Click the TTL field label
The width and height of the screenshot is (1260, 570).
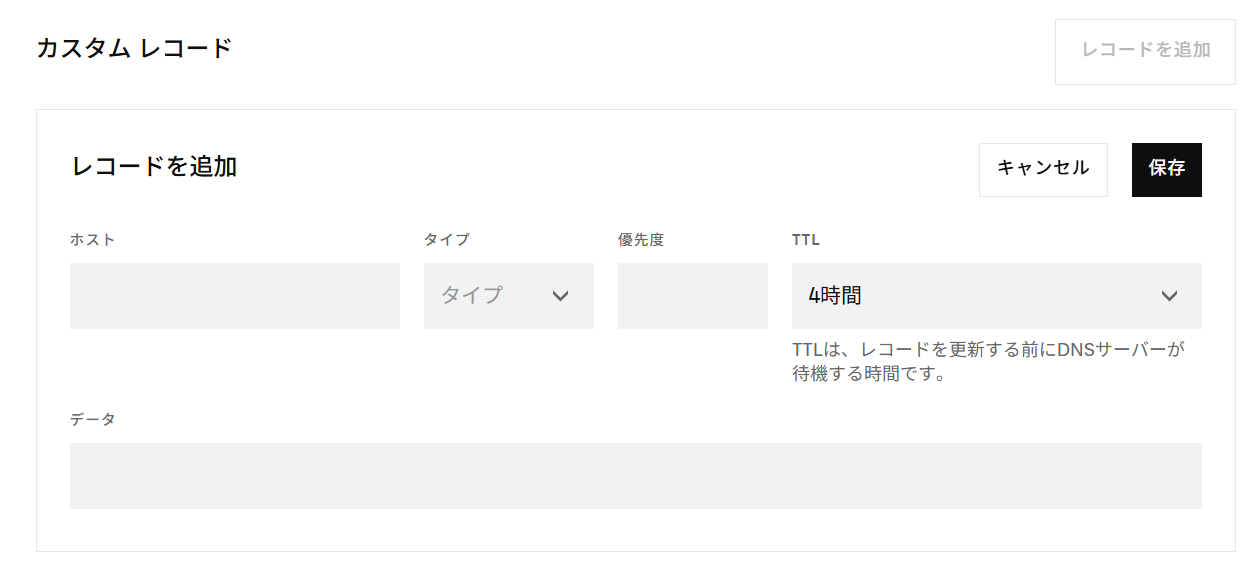[806, 240]
